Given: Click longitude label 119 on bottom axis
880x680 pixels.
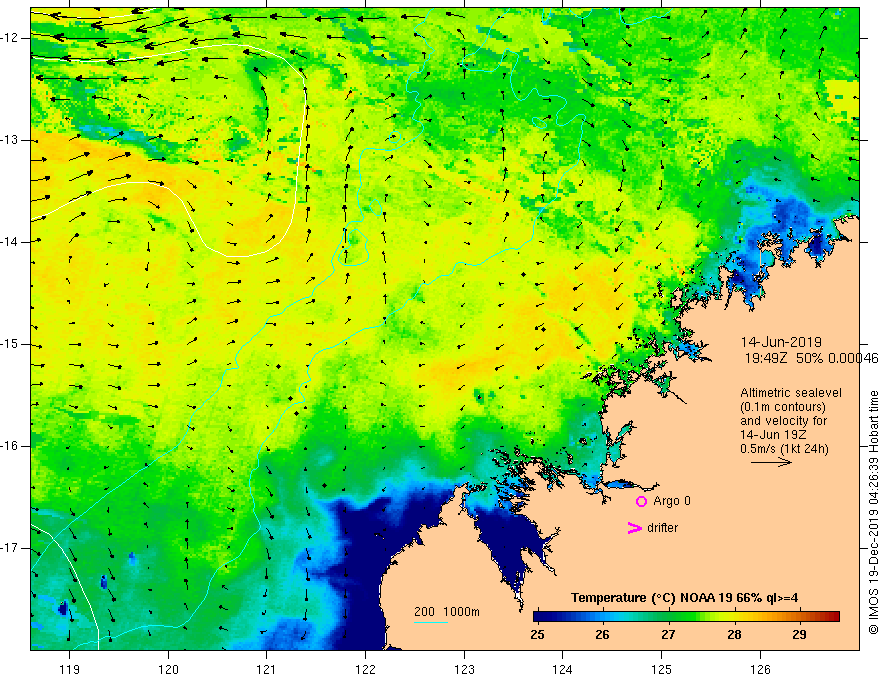Looking at the screenshot, I should coord(70,669).
